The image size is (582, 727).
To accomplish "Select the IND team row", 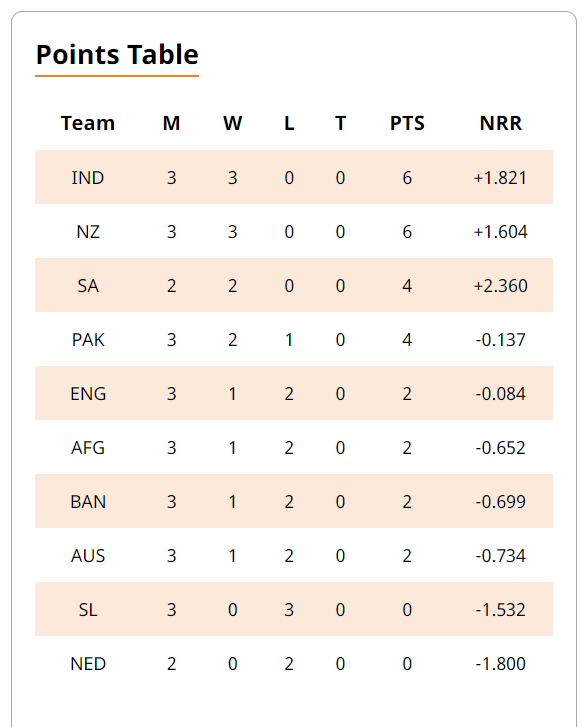I will 294,177.
